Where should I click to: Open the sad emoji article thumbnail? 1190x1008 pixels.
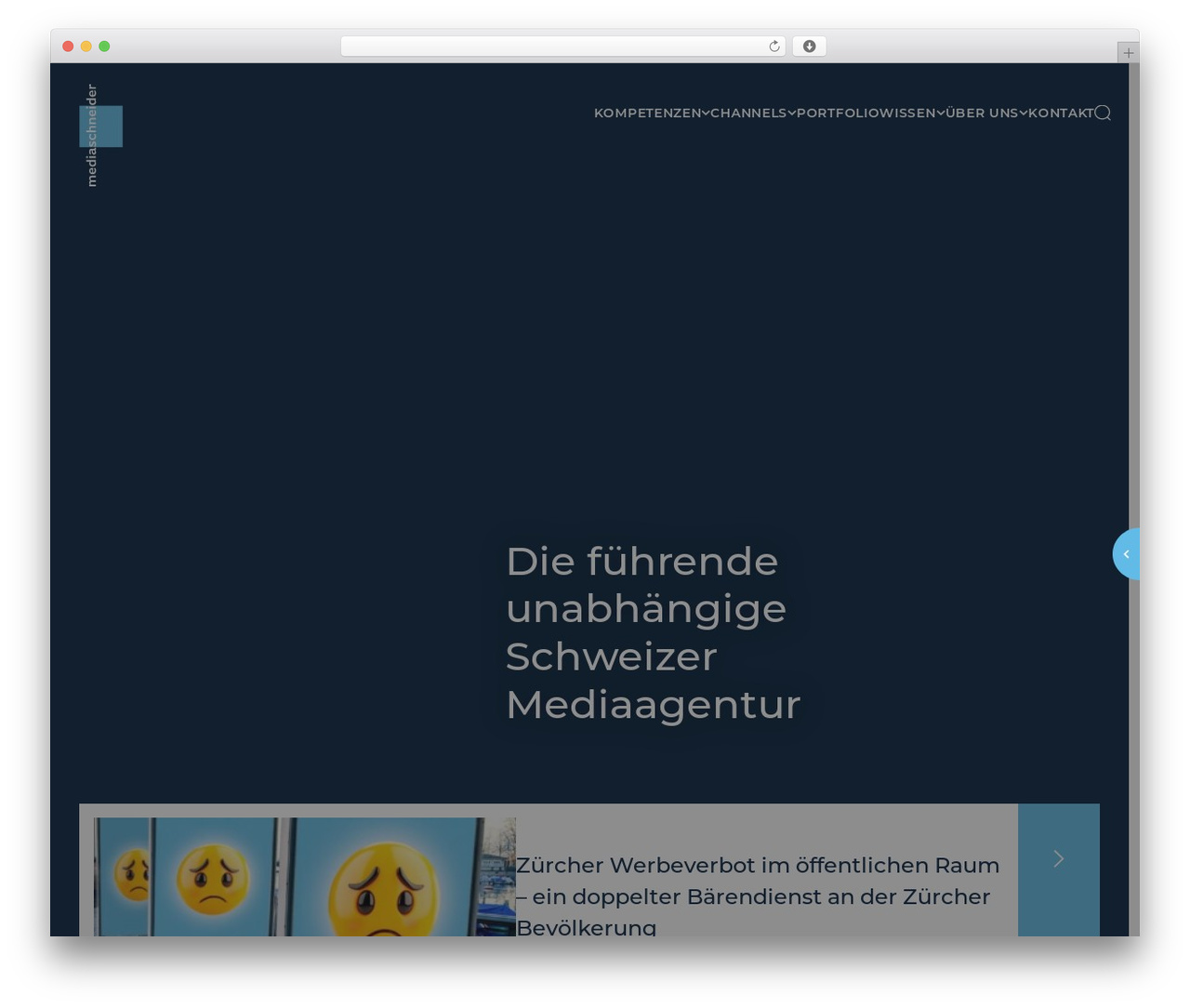[x=305, y=876]
